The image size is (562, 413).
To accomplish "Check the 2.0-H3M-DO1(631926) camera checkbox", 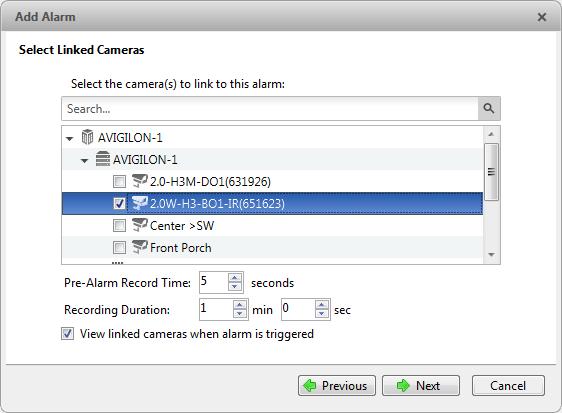I will [119, 181].
